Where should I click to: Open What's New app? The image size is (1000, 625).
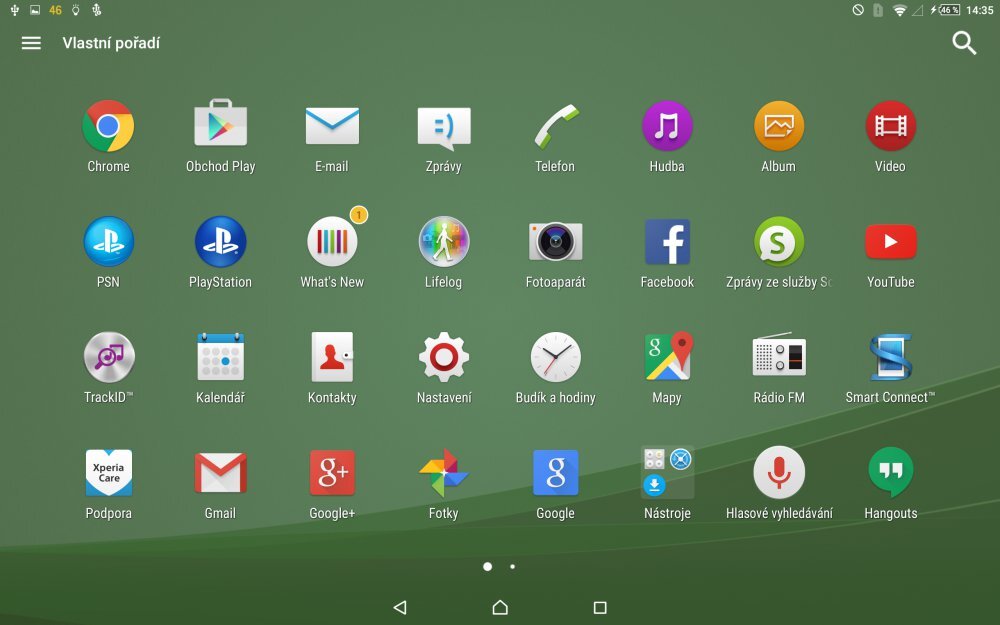coord(332,242)
